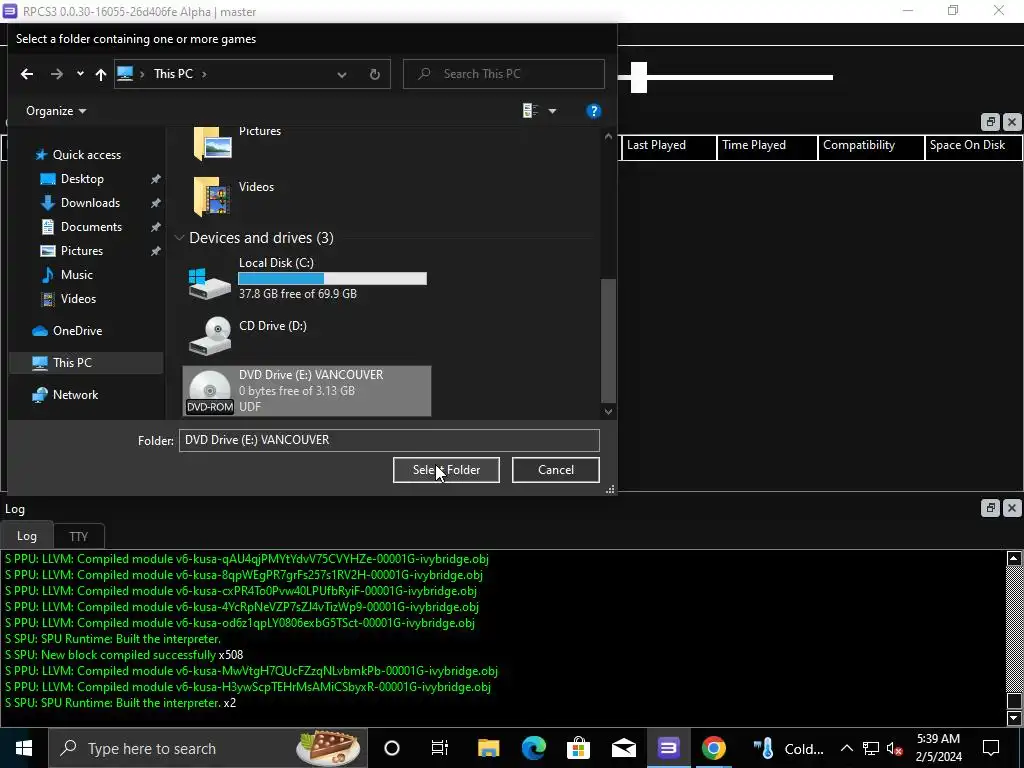The height and width of the screenshot is (768, 1024).
Task: Click file list scrollbar down arrow
Action: [608, 411]
